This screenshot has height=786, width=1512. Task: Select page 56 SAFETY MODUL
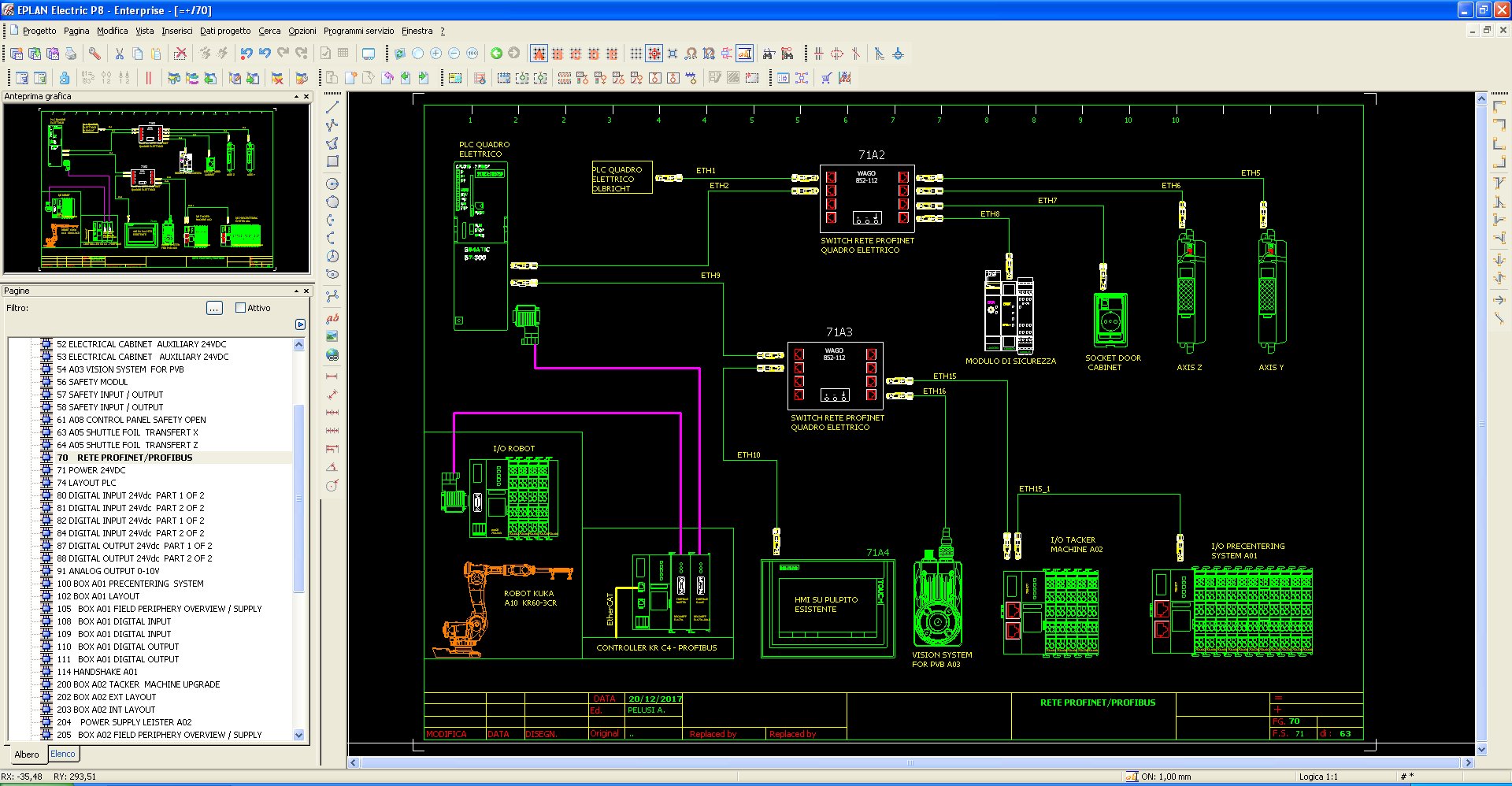point(92,382)
